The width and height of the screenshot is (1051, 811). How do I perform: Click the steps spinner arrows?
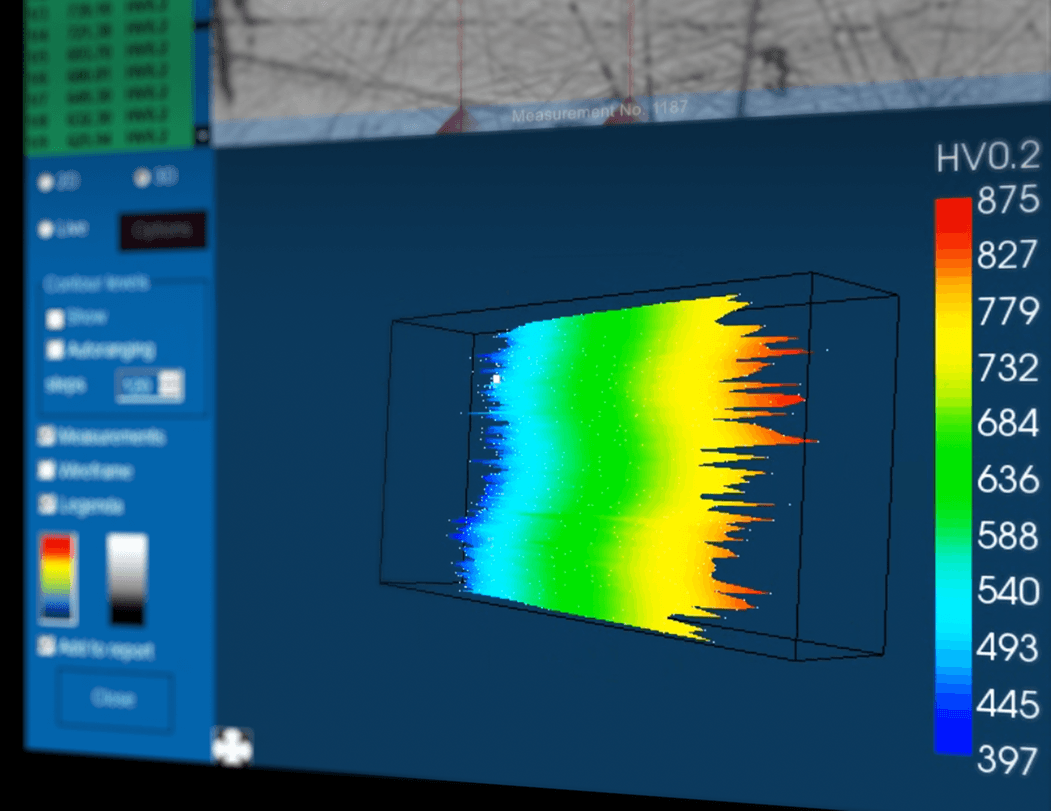click(171, 385)
